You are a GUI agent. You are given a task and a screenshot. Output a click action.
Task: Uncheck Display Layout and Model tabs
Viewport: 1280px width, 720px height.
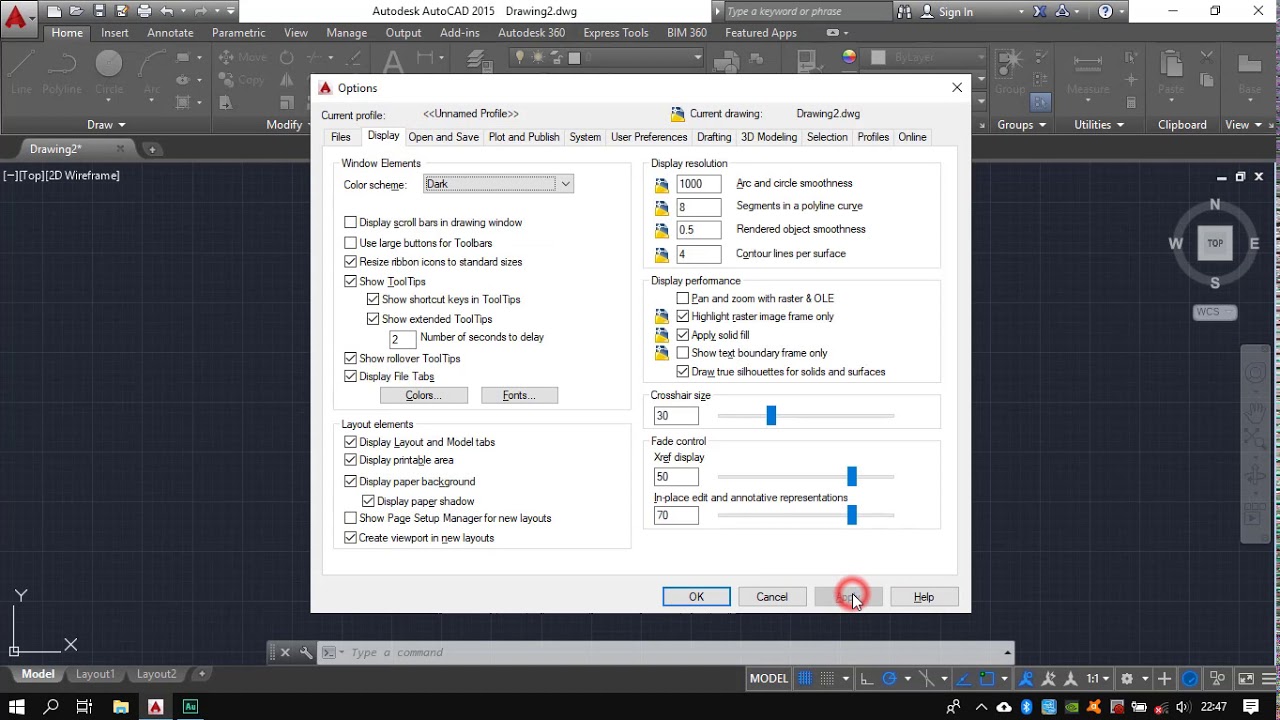(350, 442)
